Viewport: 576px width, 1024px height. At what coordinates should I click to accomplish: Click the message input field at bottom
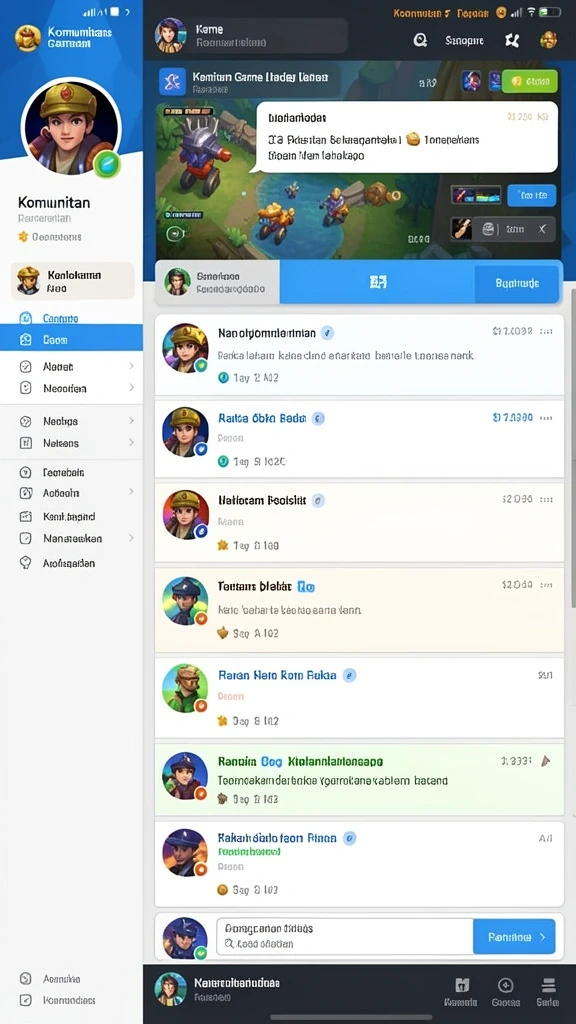point(345,936)
